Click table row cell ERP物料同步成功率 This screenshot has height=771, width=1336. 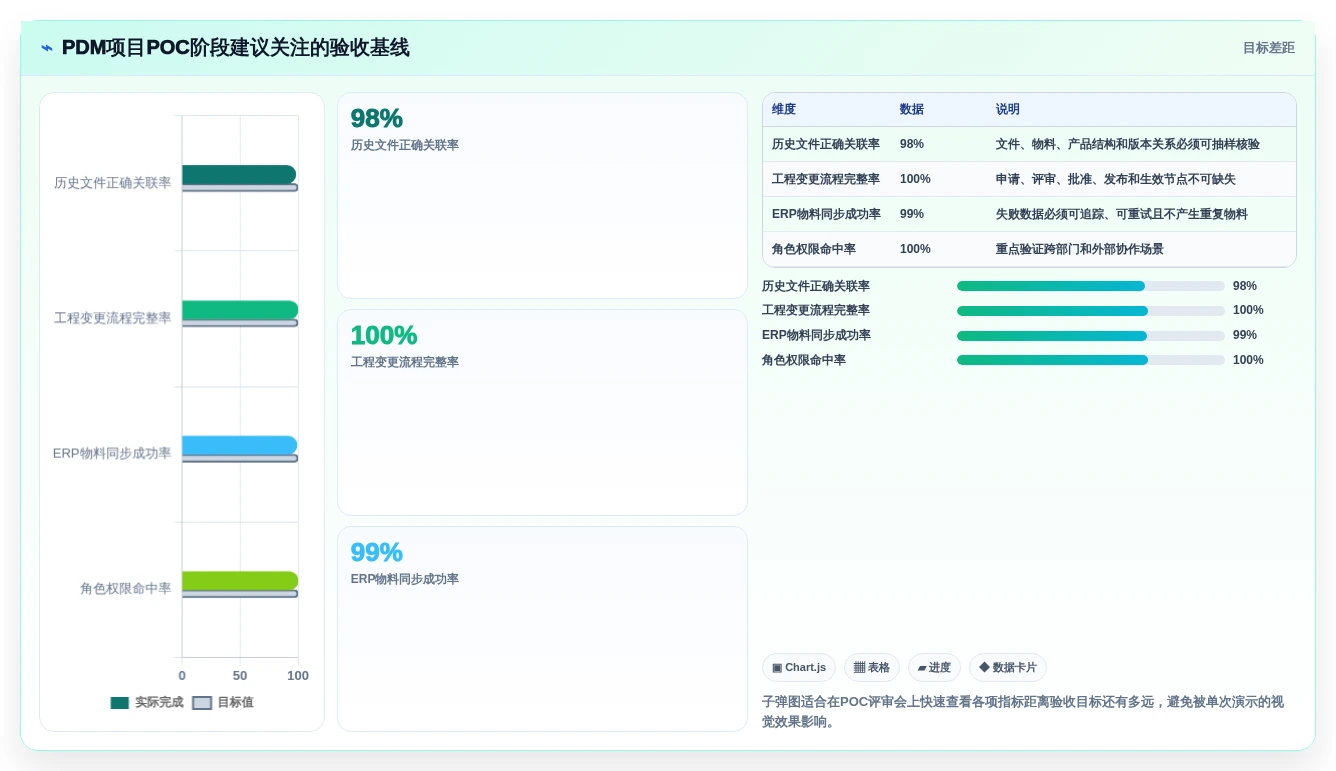point(826,214)
